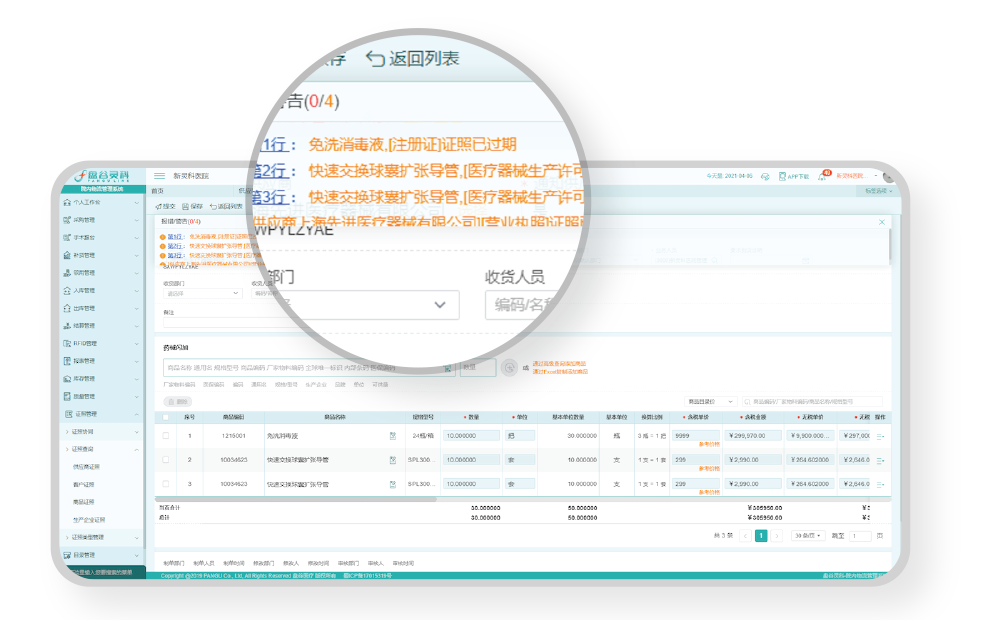Open the dropdown left of table search field
The image size is (1000, 620).
tap(710, 401)
